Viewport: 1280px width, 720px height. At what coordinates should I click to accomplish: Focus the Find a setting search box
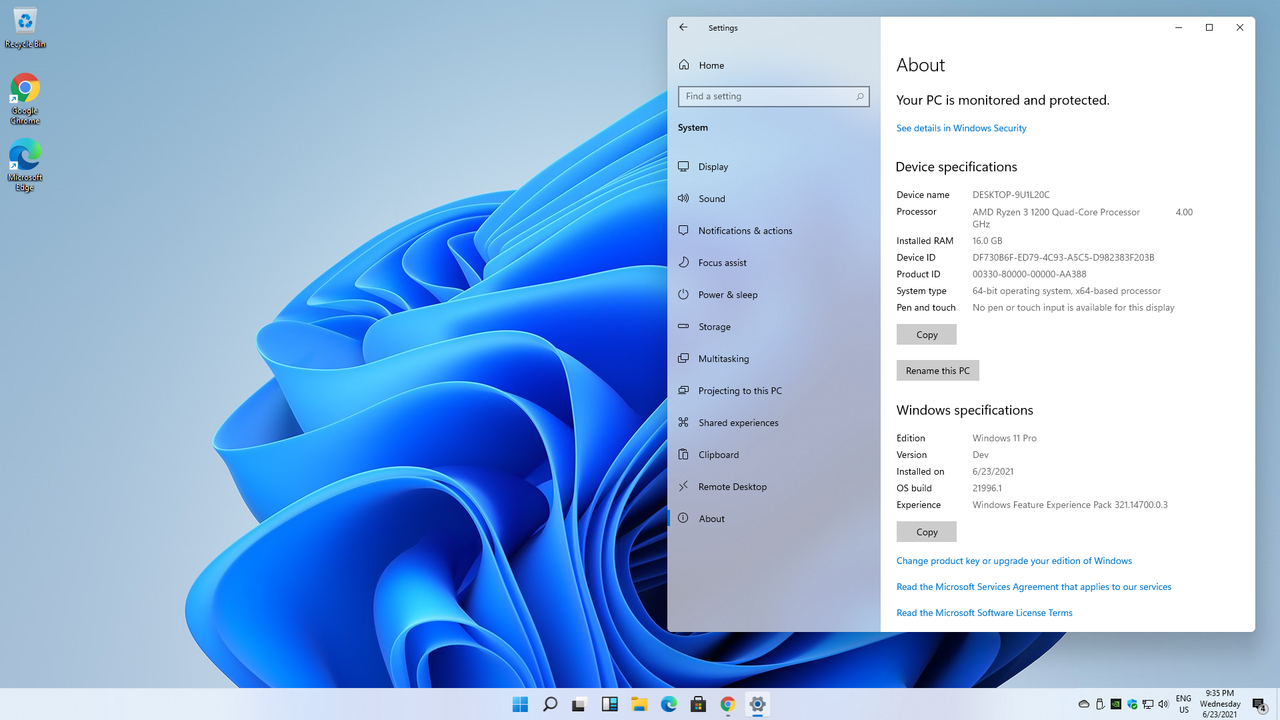(774, 96)
